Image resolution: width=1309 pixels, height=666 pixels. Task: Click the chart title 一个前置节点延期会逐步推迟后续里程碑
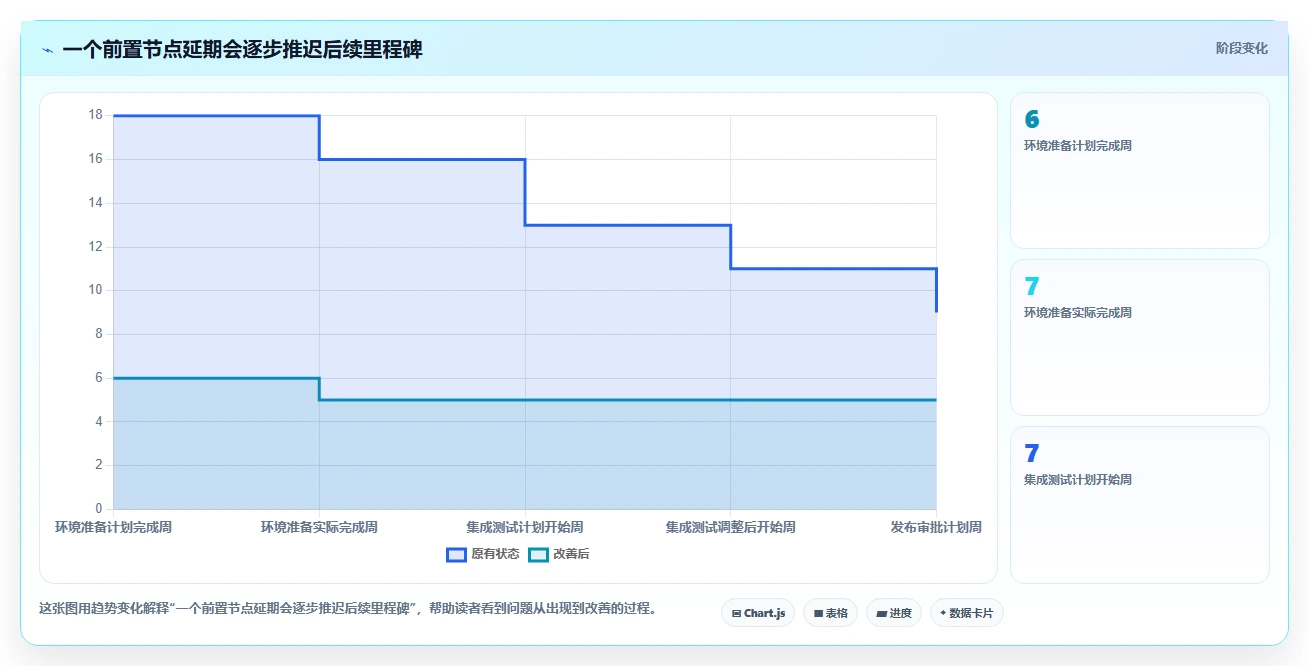pyautogui.click(x=242, y=49)
